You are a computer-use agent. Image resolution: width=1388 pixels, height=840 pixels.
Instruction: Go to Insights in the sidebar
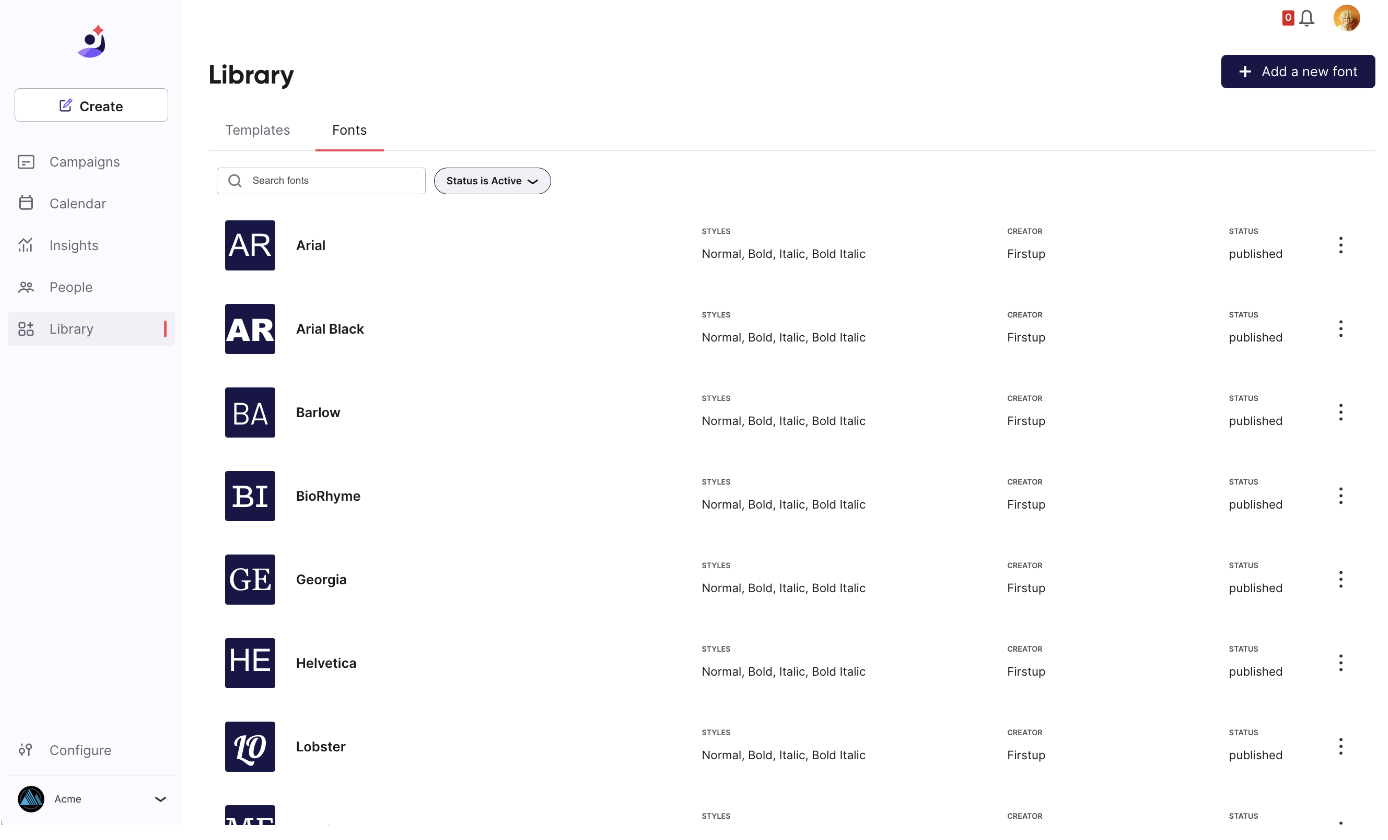91,245
